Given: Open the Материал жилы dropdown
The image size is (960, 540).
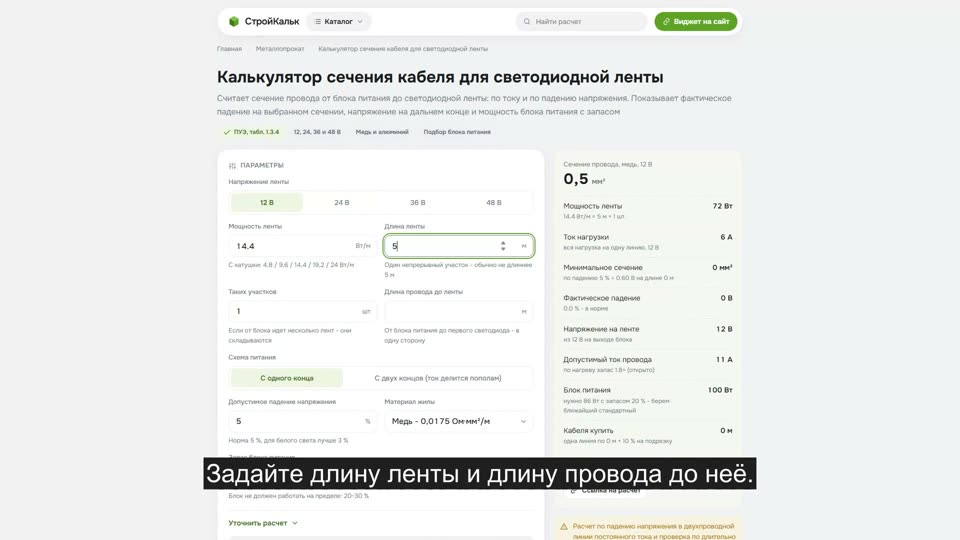Looking at the screenshot, I should (x=459, y=421).
